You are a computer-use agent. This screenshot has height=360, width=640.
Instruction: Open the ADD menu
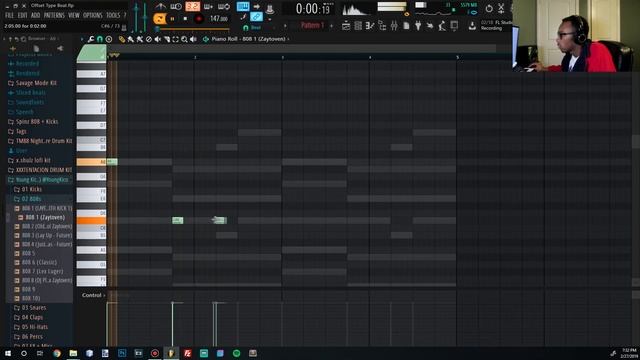(36, 15)
